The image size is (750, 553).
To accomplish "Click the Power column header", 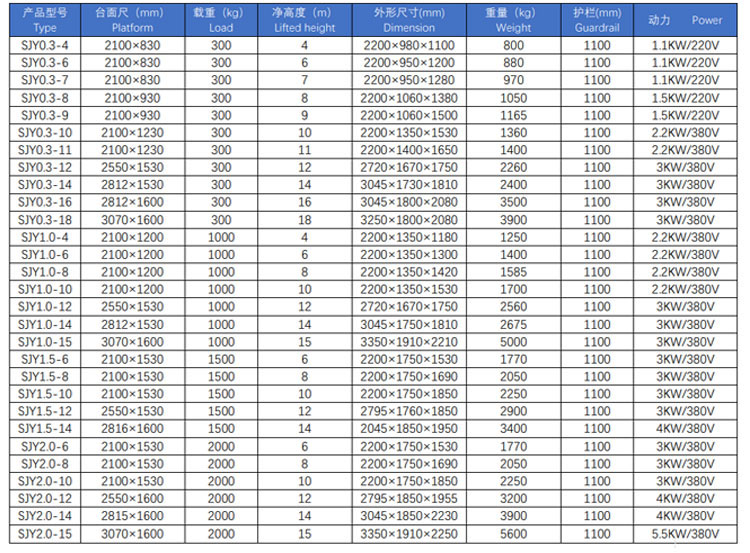I will pos(685,20).
